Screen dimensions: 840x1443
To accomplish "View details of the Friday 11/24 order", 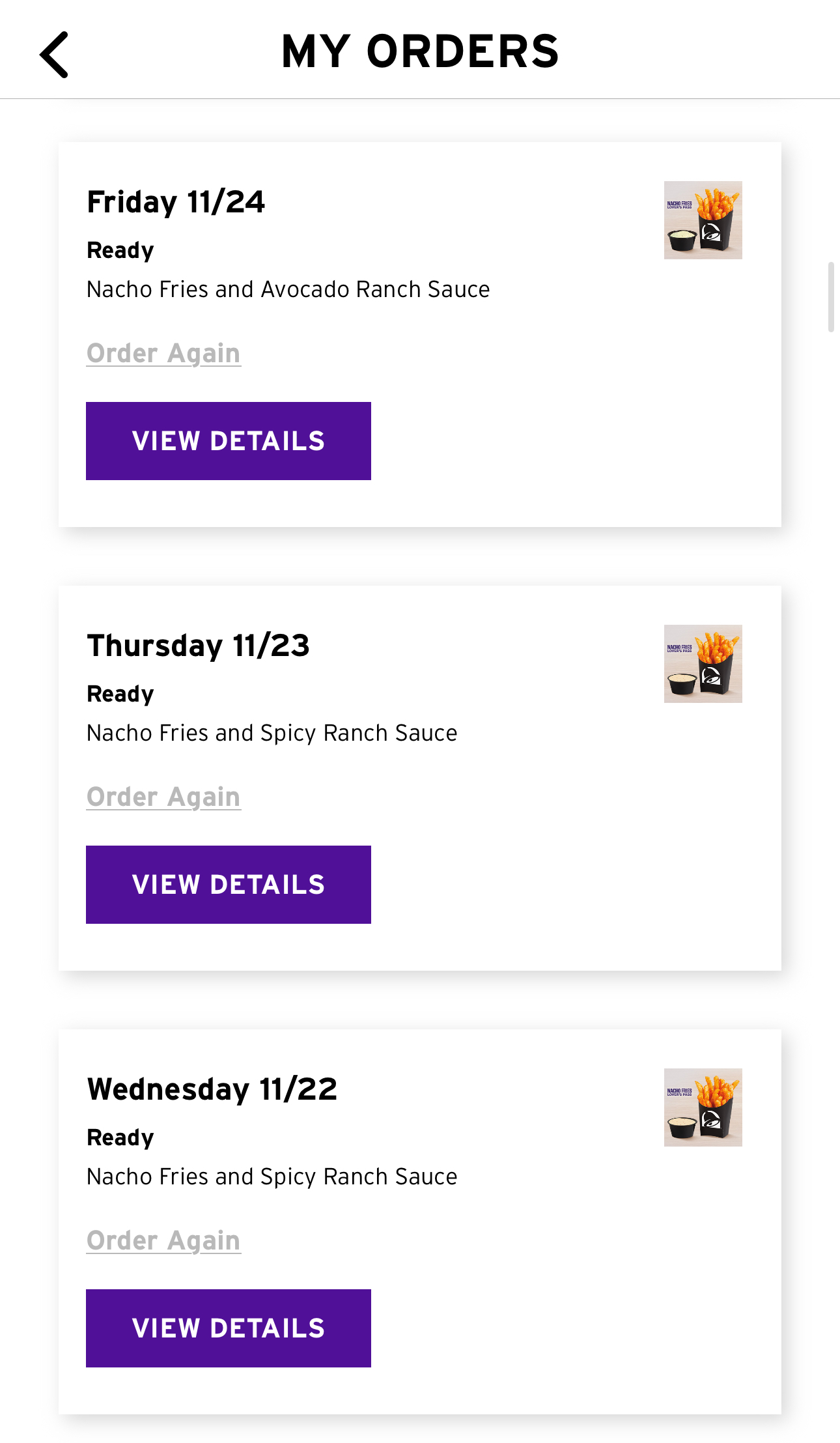I will (x=229, y=441).
